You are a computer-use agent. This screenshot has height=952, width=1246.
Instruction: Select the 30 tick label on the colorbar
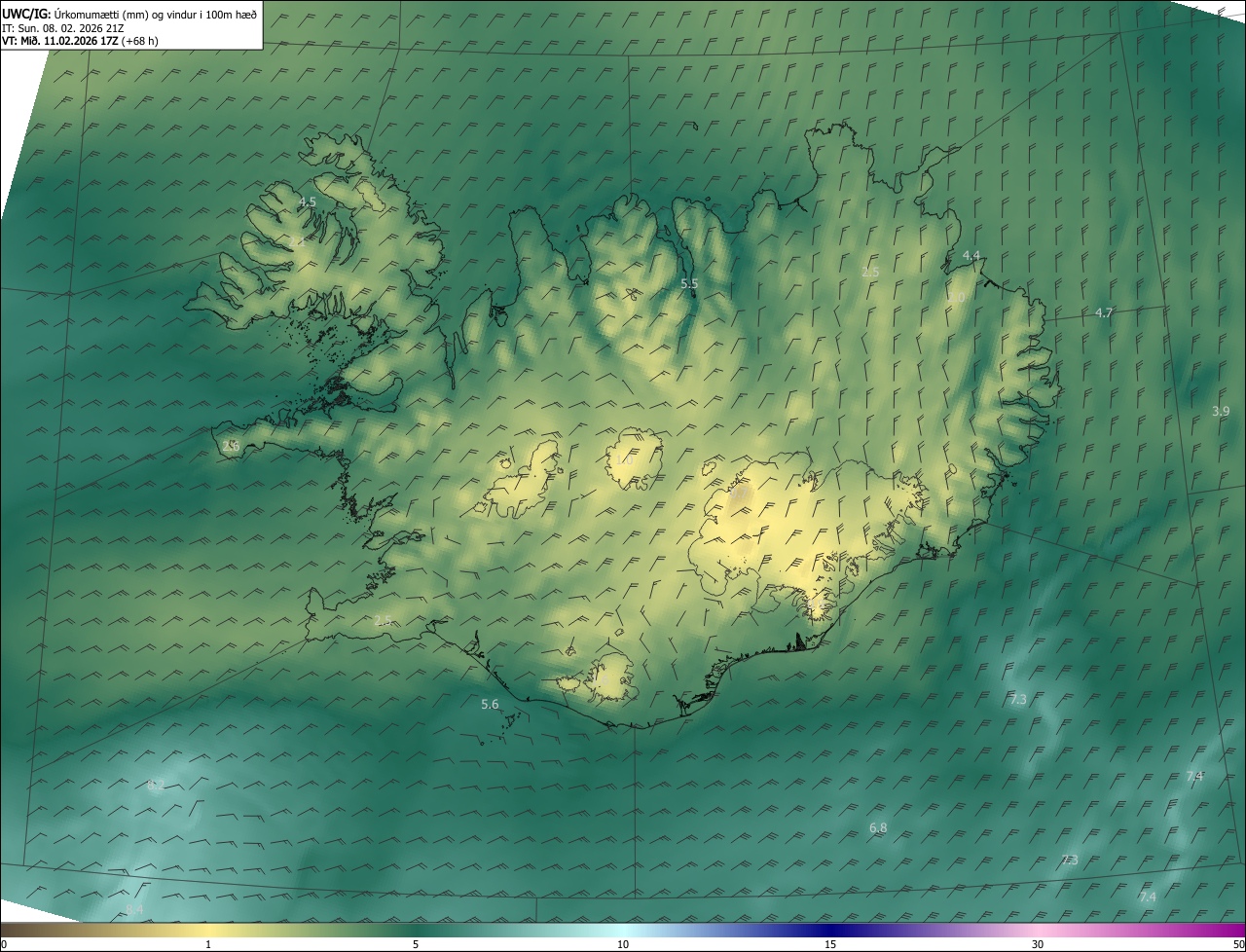[1038, 944]
